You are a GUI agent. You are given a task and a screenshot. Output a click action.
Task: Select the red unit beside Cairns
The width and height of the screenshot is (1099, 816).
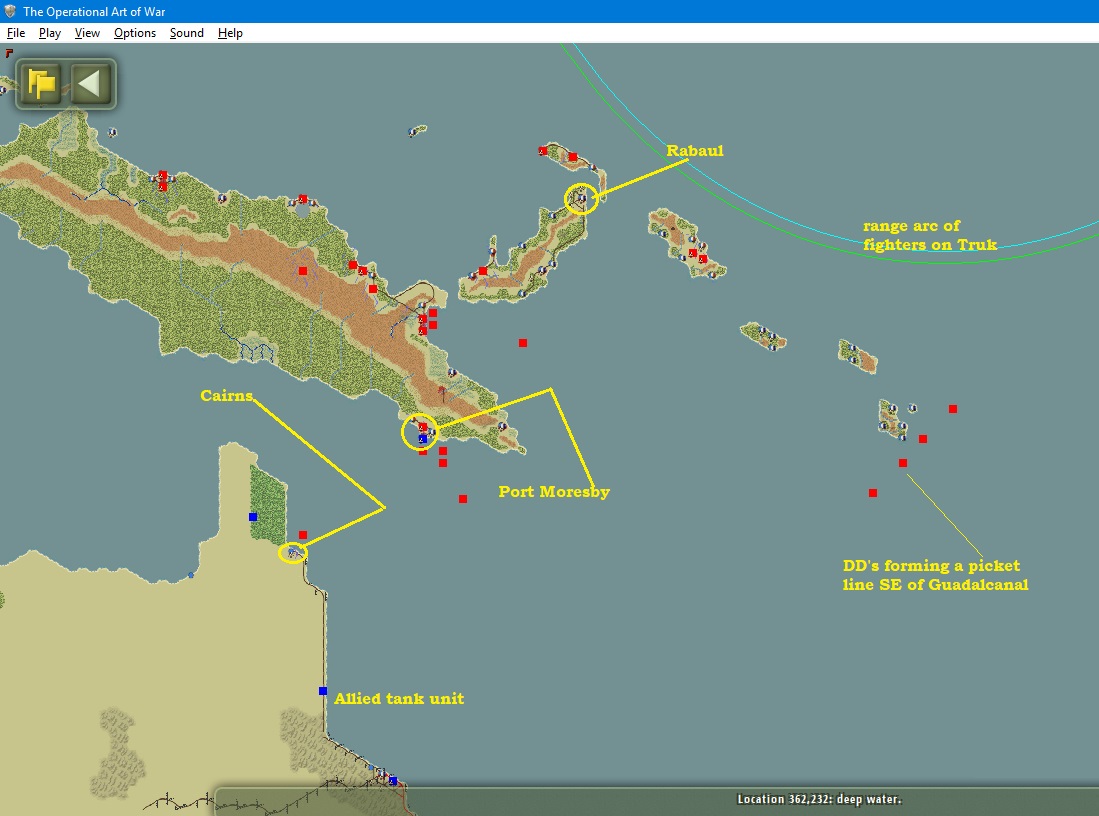click(x=303, y=535)
